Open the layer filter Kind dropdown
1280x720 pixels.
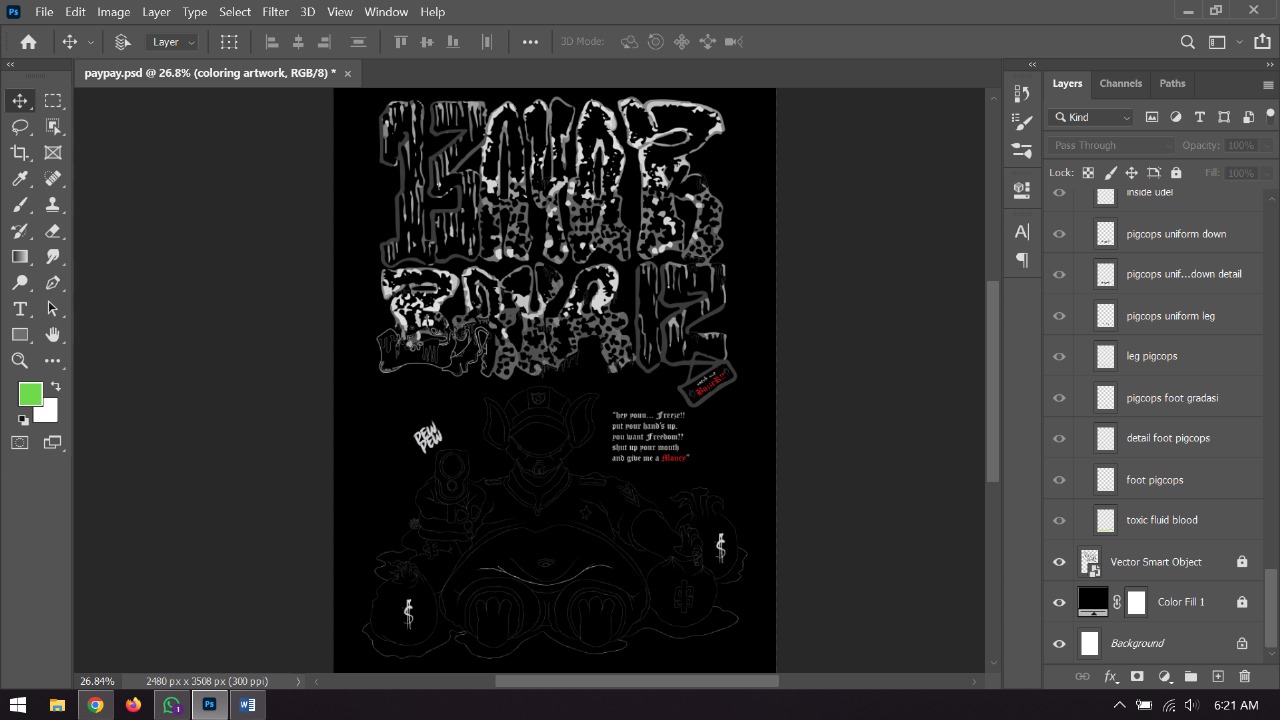click(1092, 117)
